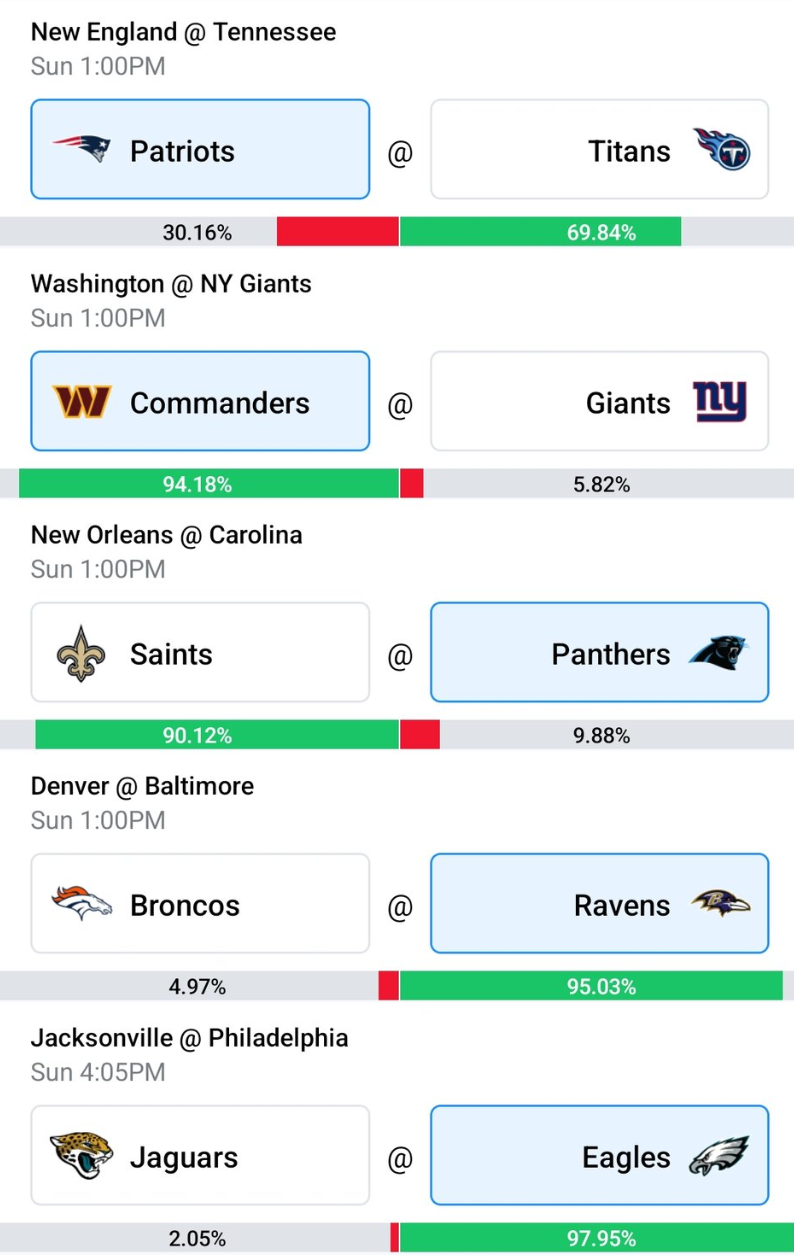Click the Panthers team logo
Viewport: 794px width, 1256px height.
719,654
